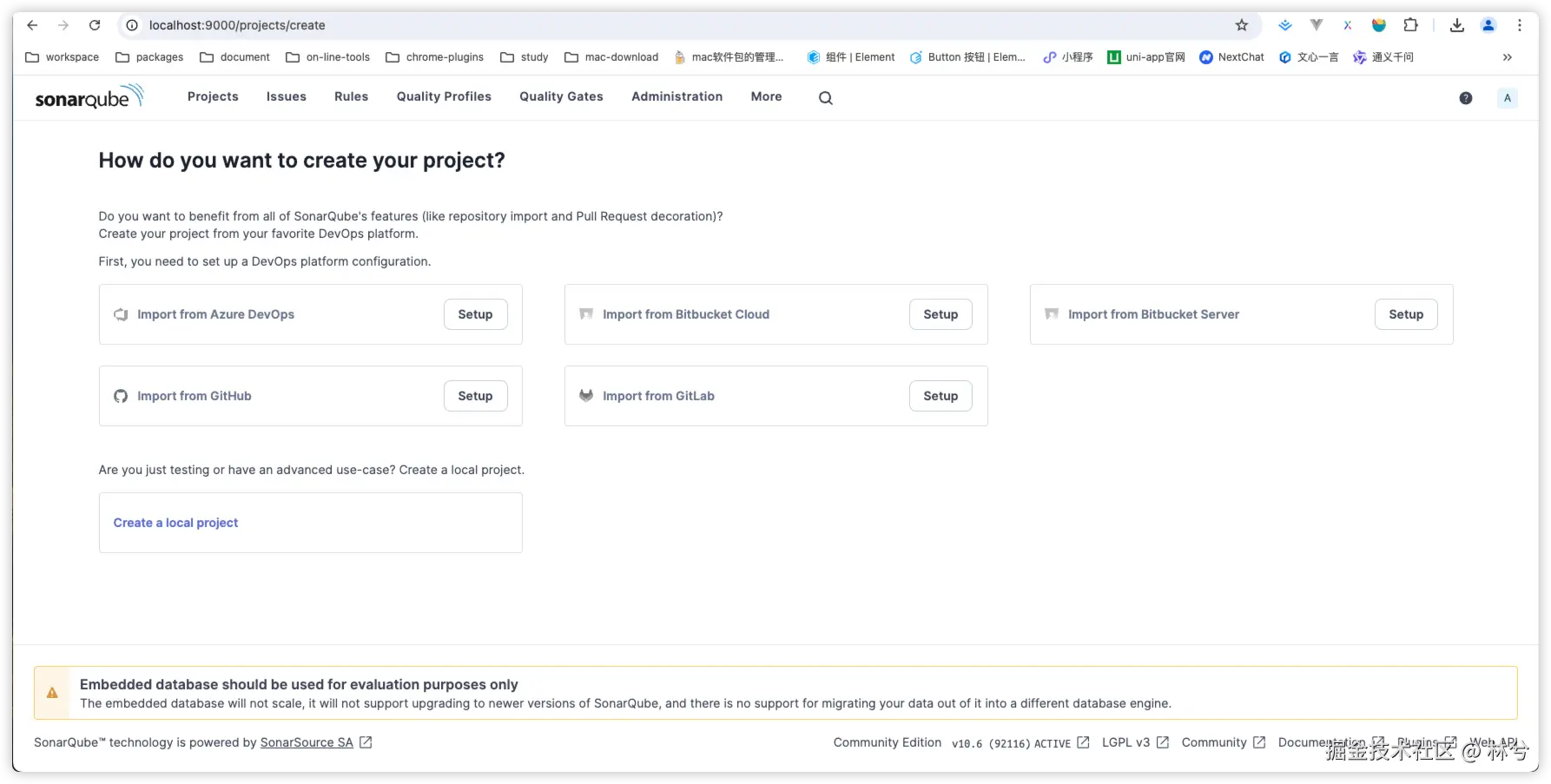Open the Community footer link

1223,742
